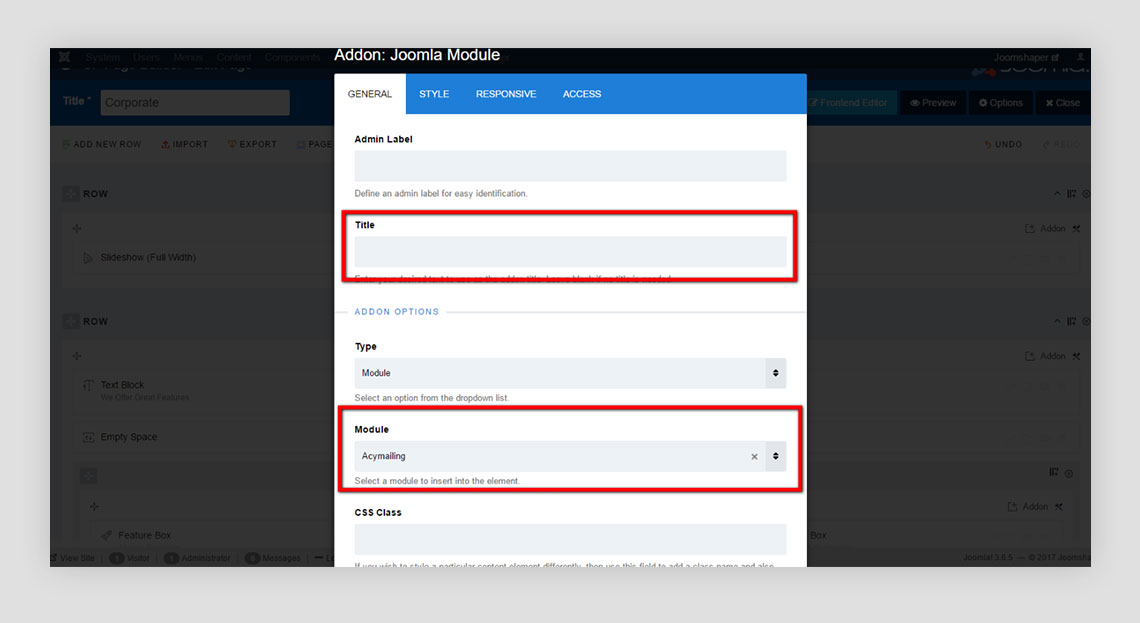Click the Admin Label input field
This screenshot has width=1140, height=623.
coord(570,166)
